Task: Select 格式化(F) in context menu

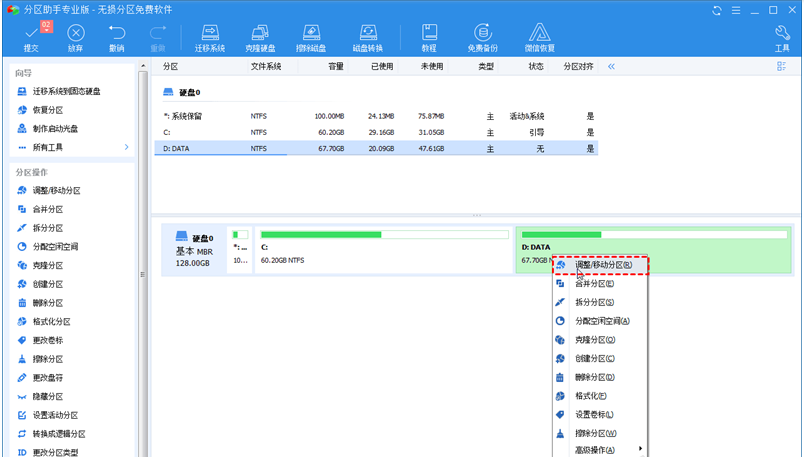Action: coord(600,395)
